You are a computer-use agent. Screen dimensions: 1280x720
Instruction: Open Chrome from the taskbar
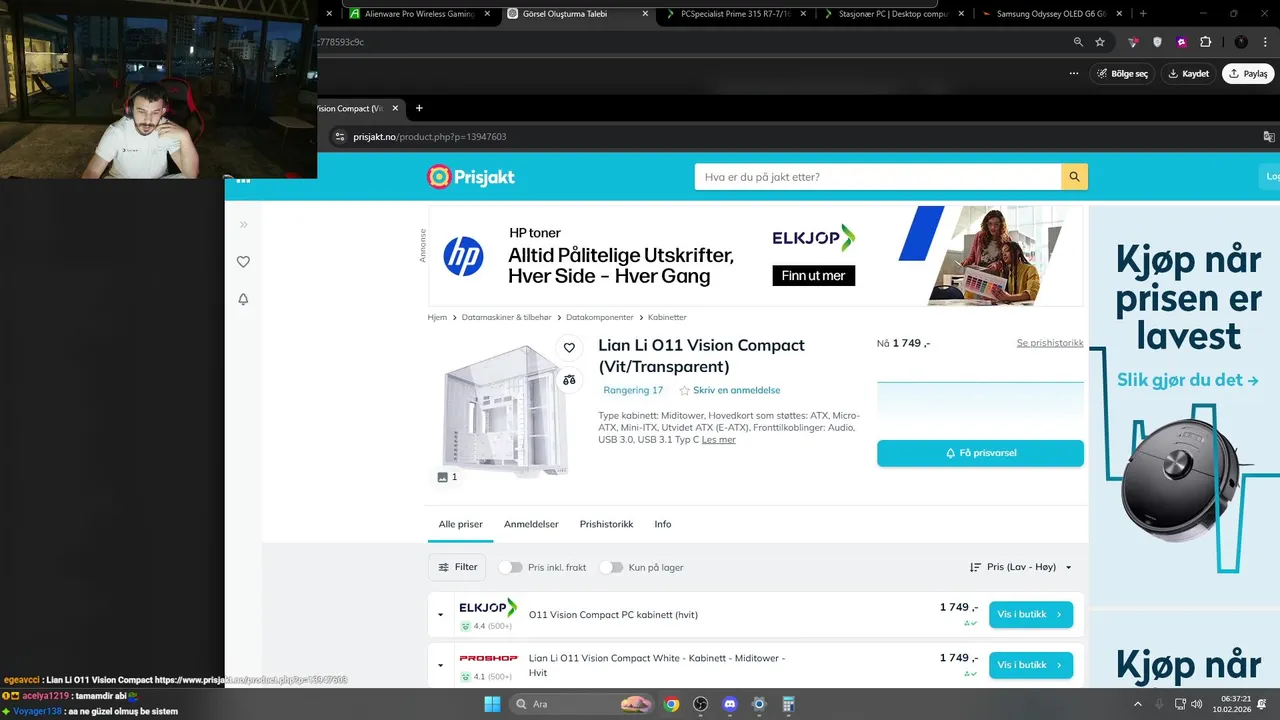(671, 704)
